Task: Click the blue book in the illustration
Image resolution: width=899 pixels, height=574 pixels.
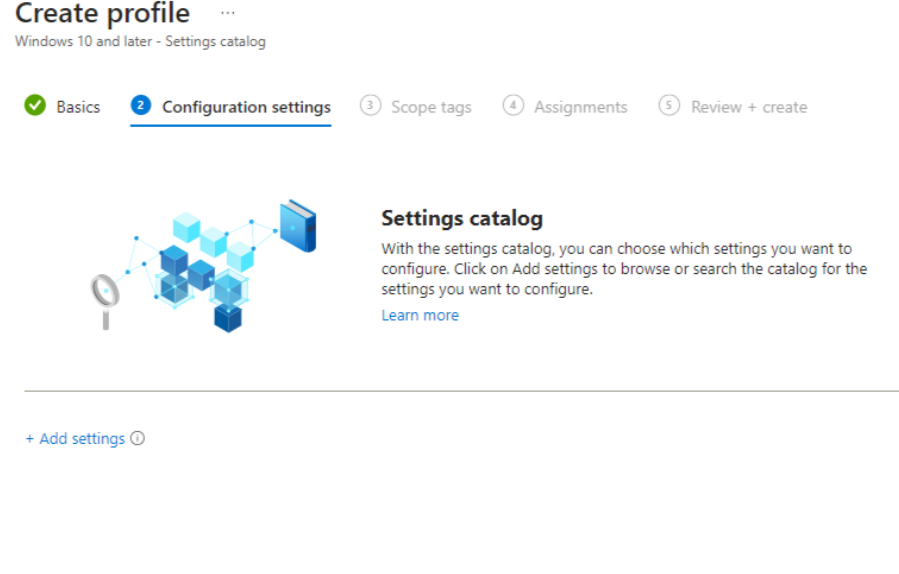Action: [298, 226]
